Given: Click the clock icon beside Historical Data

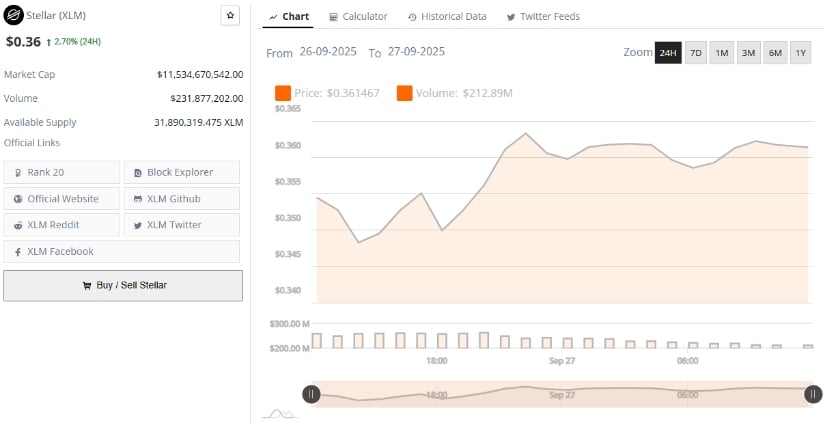Looking at the screenshot, I should pos(412,17).
